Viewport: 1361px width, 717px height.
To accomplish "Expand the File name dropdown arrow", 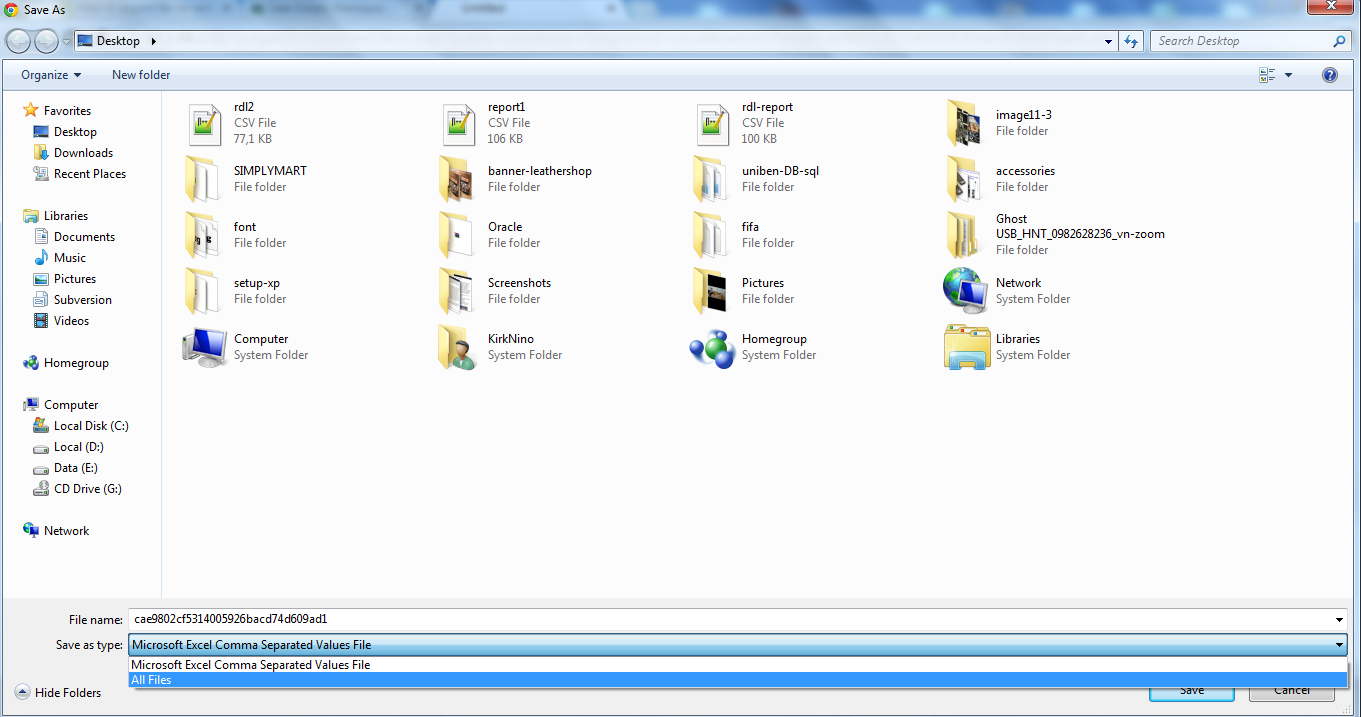I will pos(1339,619).
